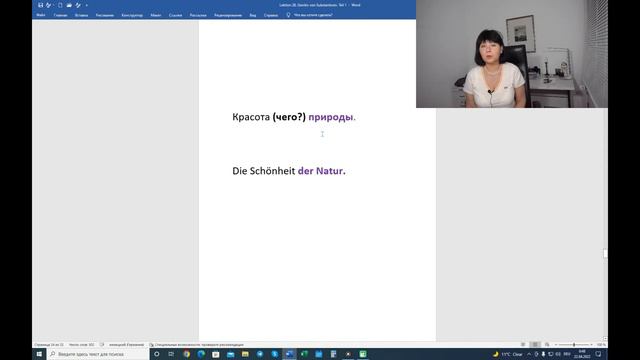Open Microsoft Store from taskbar
Viewport: 640px width, 360px height.
pos(216,354)
